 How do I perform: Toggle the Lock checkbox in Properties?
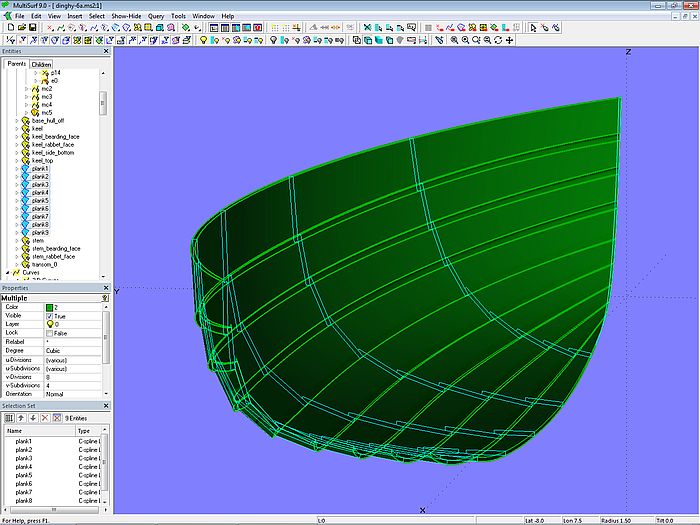click(50, 333)
